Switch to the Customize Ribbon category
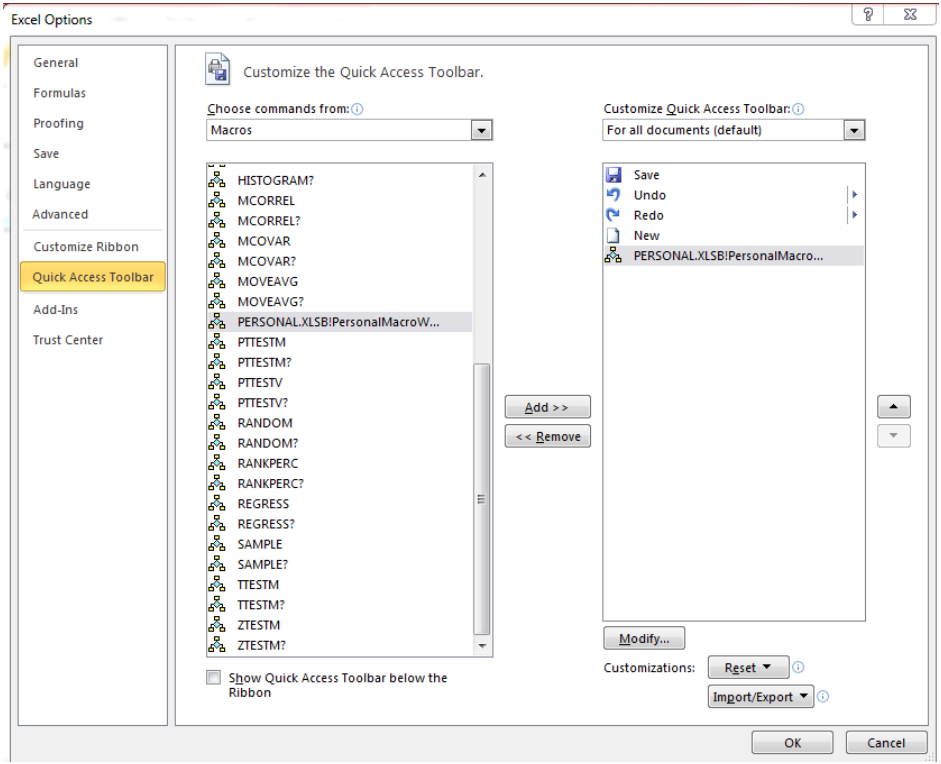941x764 pixels. (86, 247)
